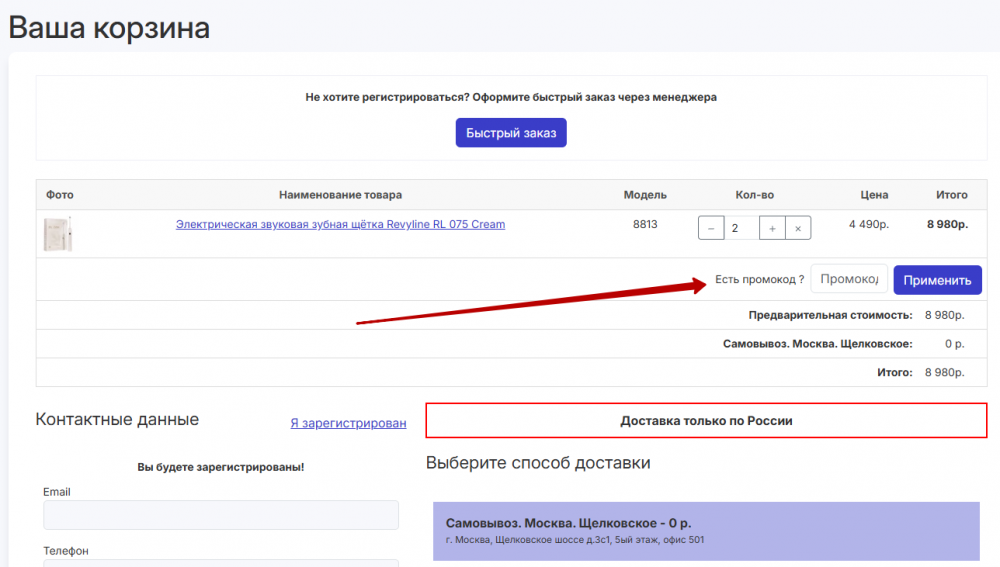Increase quantity with the plus button
The width and height of the screenshot is (1000, 567).
pyautogui.click(x=772, y=228)
